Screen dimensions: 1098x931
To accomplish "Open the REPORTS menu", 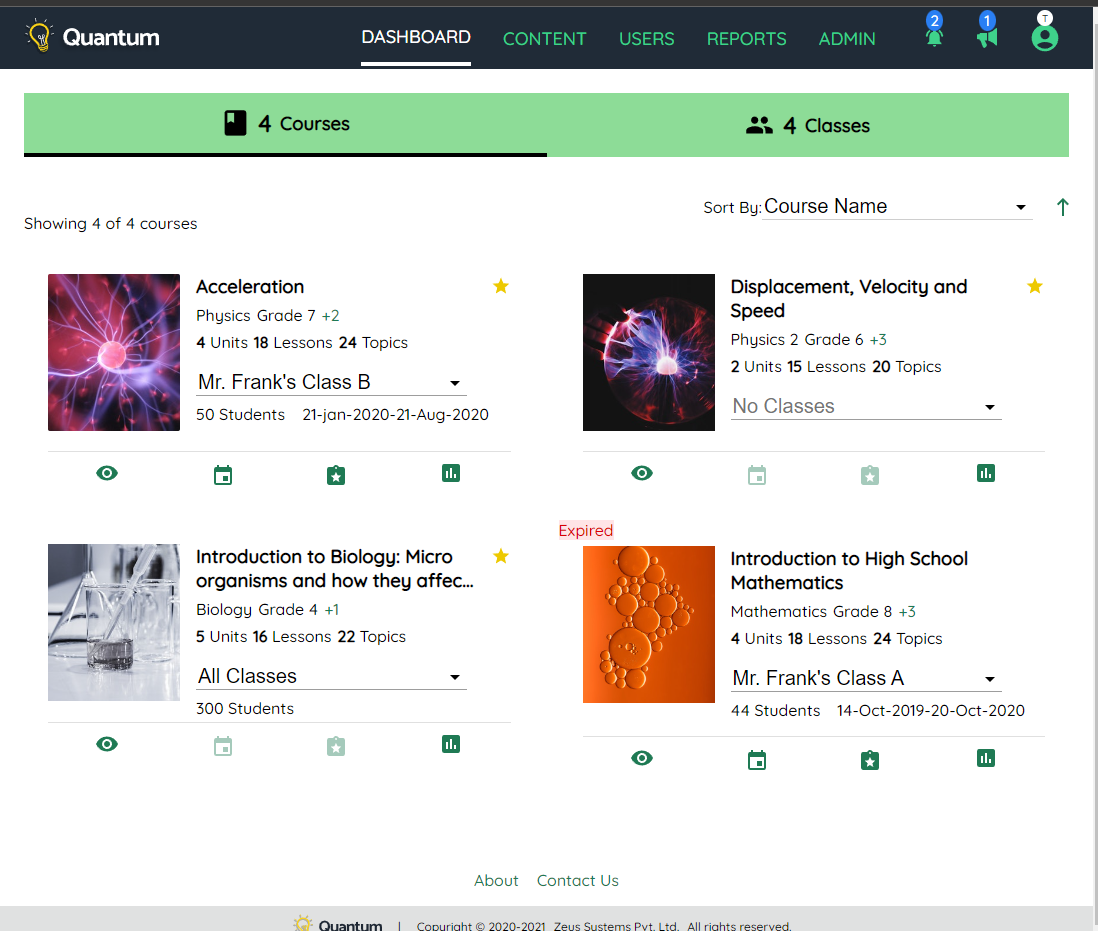I will point(746,38).
